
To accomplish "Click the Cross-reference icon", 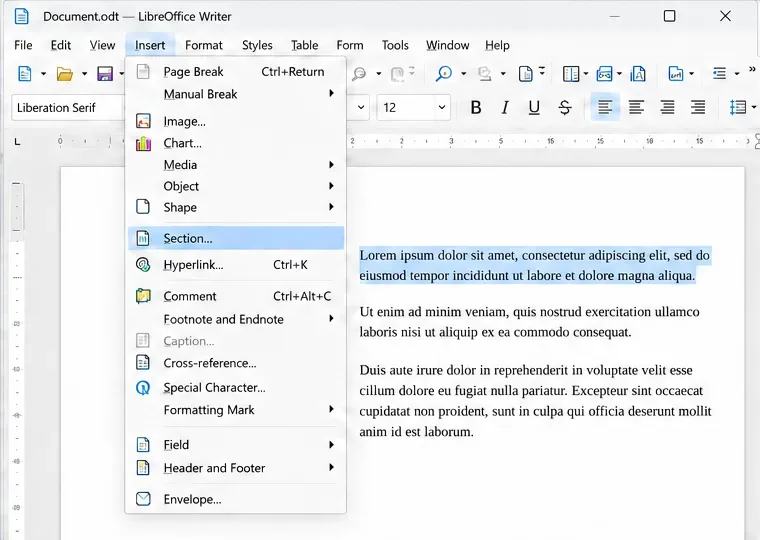I will [x=143, y=363].
